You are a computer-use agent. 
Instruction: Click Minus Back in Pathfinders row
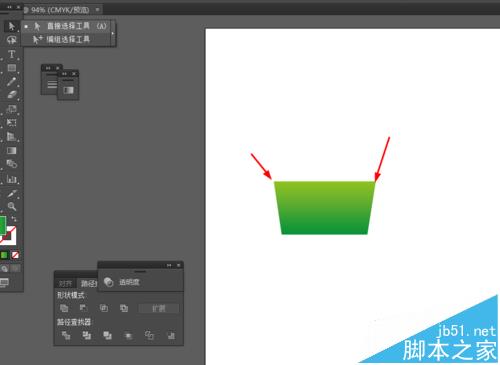point(171,335)
